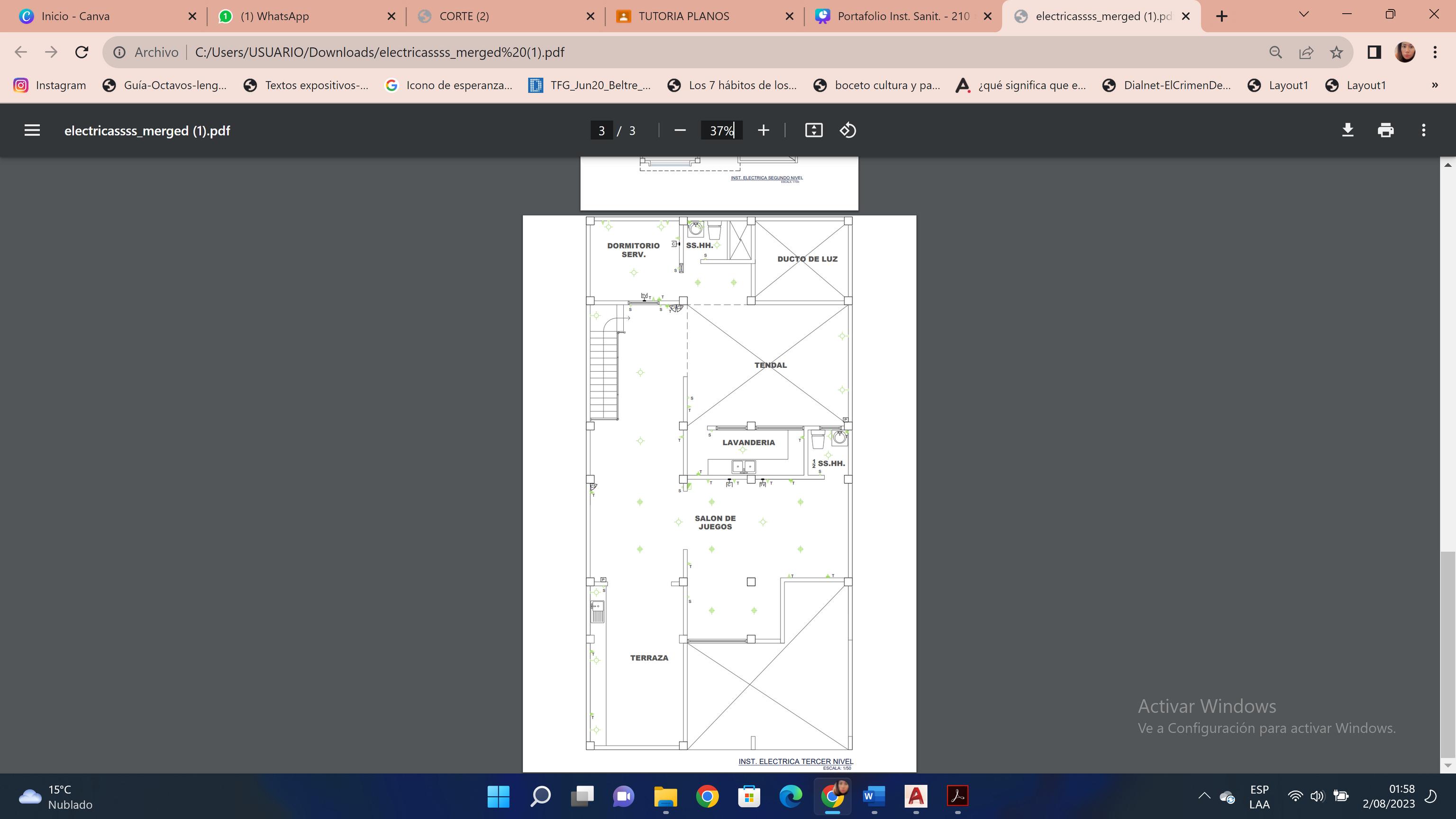Show hidden system tray icons
Viewport: 1456px width, 819px height.
[1204, 796]
